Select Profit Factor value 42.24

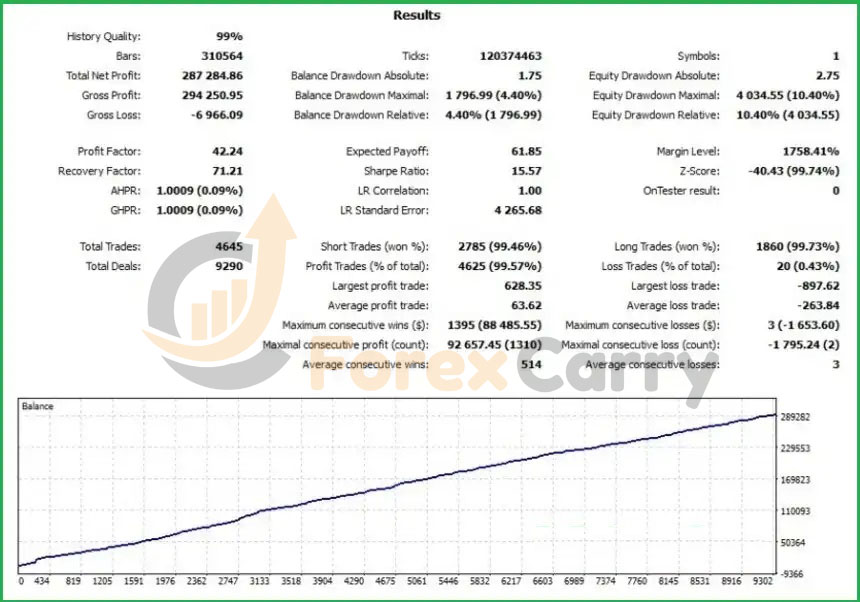point(228,151)
